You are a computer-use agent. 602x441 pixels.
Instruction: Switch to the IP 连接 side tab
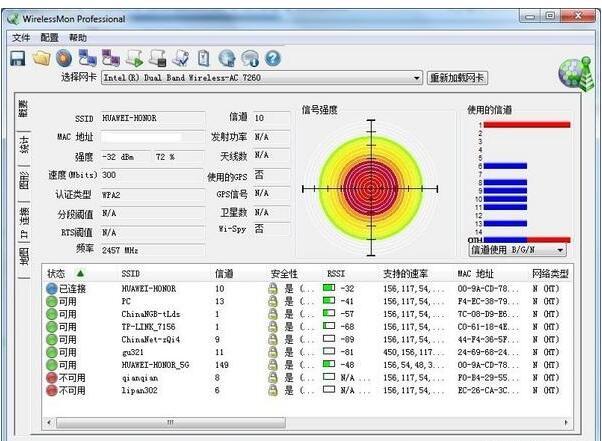23,222
